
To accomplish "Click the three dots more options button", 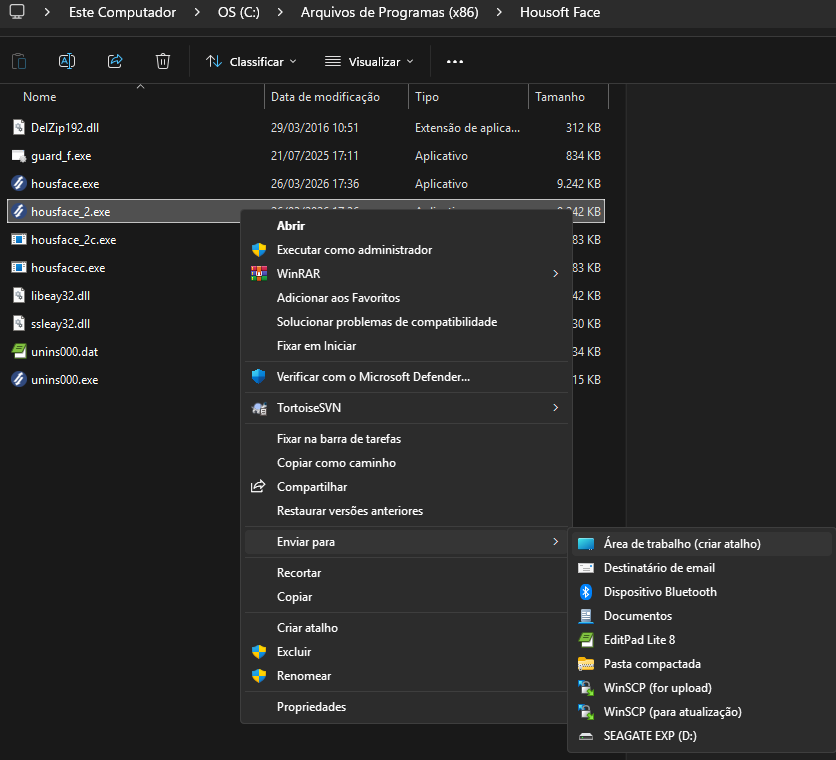I will click(x=455, y=61).
